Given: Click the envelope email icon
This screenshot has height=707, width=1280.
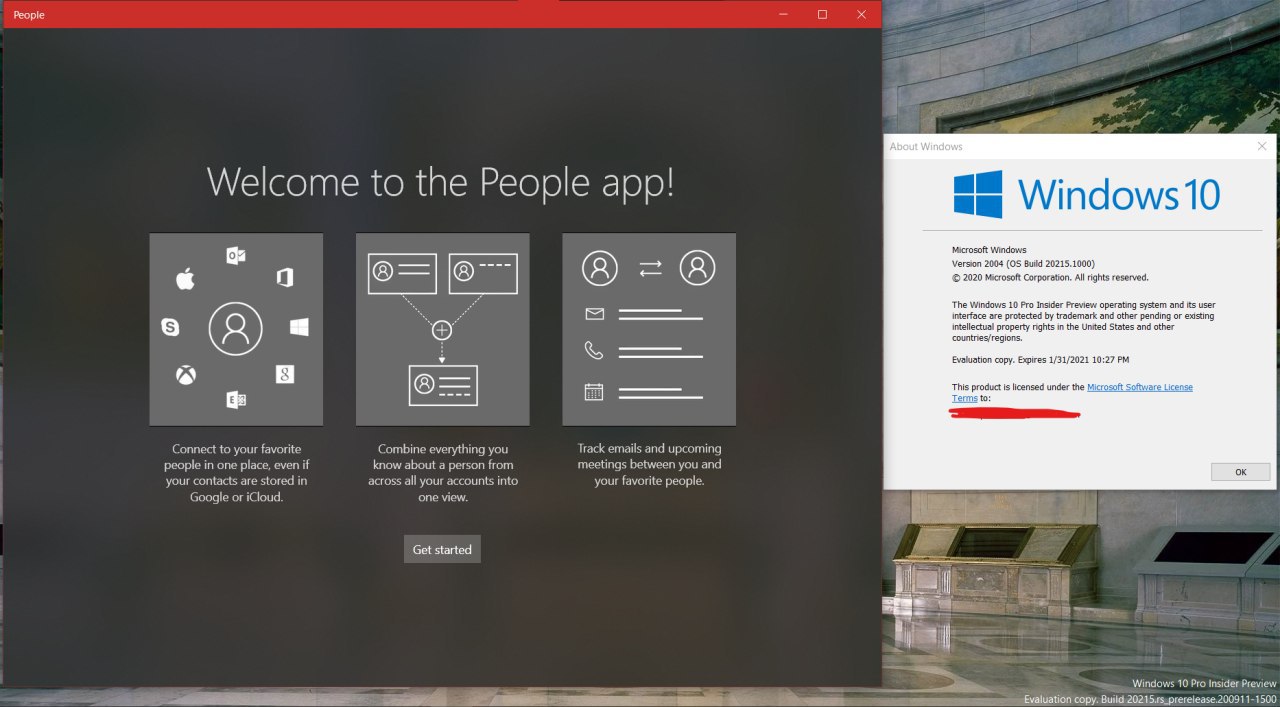Looking at the screenshot, I should click(595, 314).
